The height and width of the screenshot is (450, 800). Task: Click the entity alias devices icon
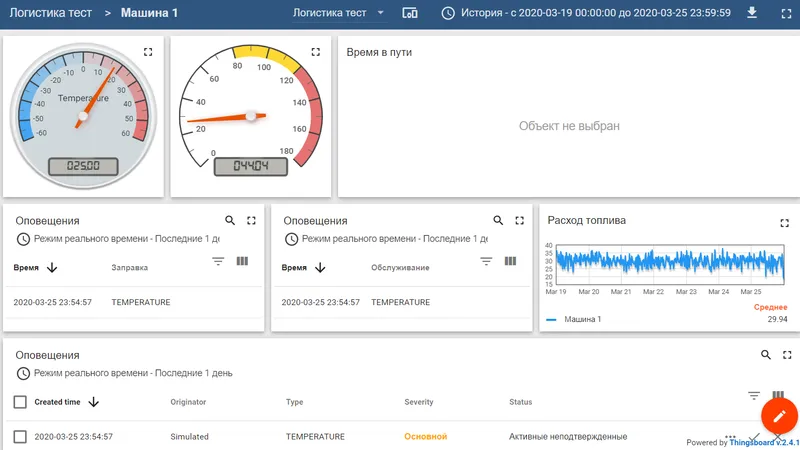pos(410,13)
